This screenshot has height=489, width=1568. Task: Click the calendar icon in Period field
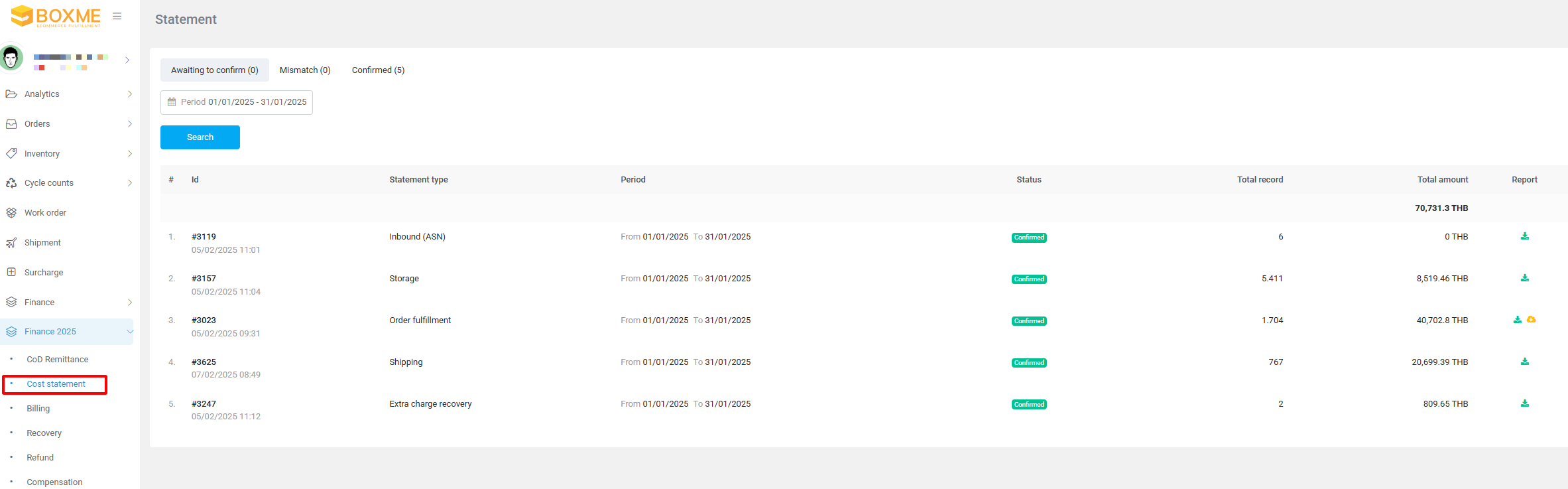[x=172, y=102]
